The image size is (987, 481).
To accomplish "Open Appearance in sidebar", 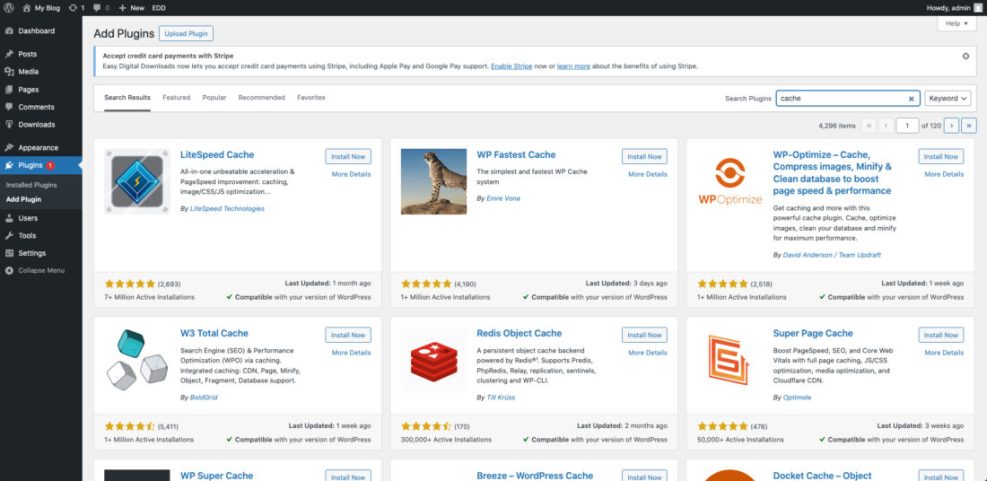I will (38, 147).
